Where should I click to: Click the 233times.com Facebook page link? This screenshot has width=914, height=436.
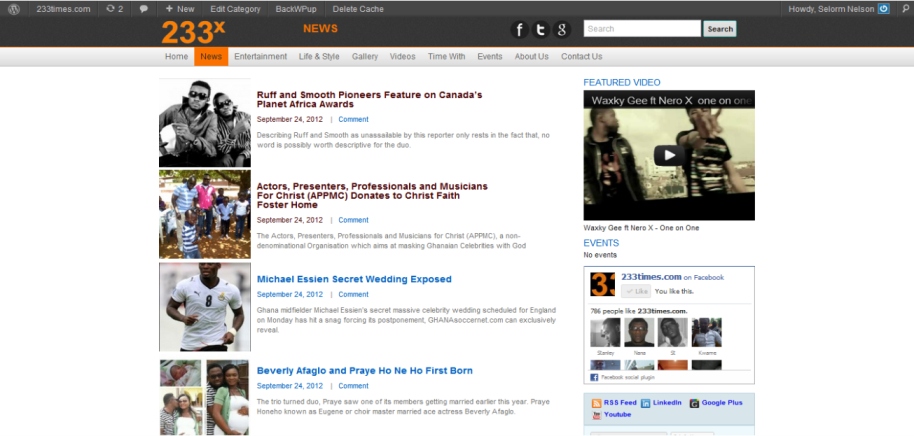651,277
